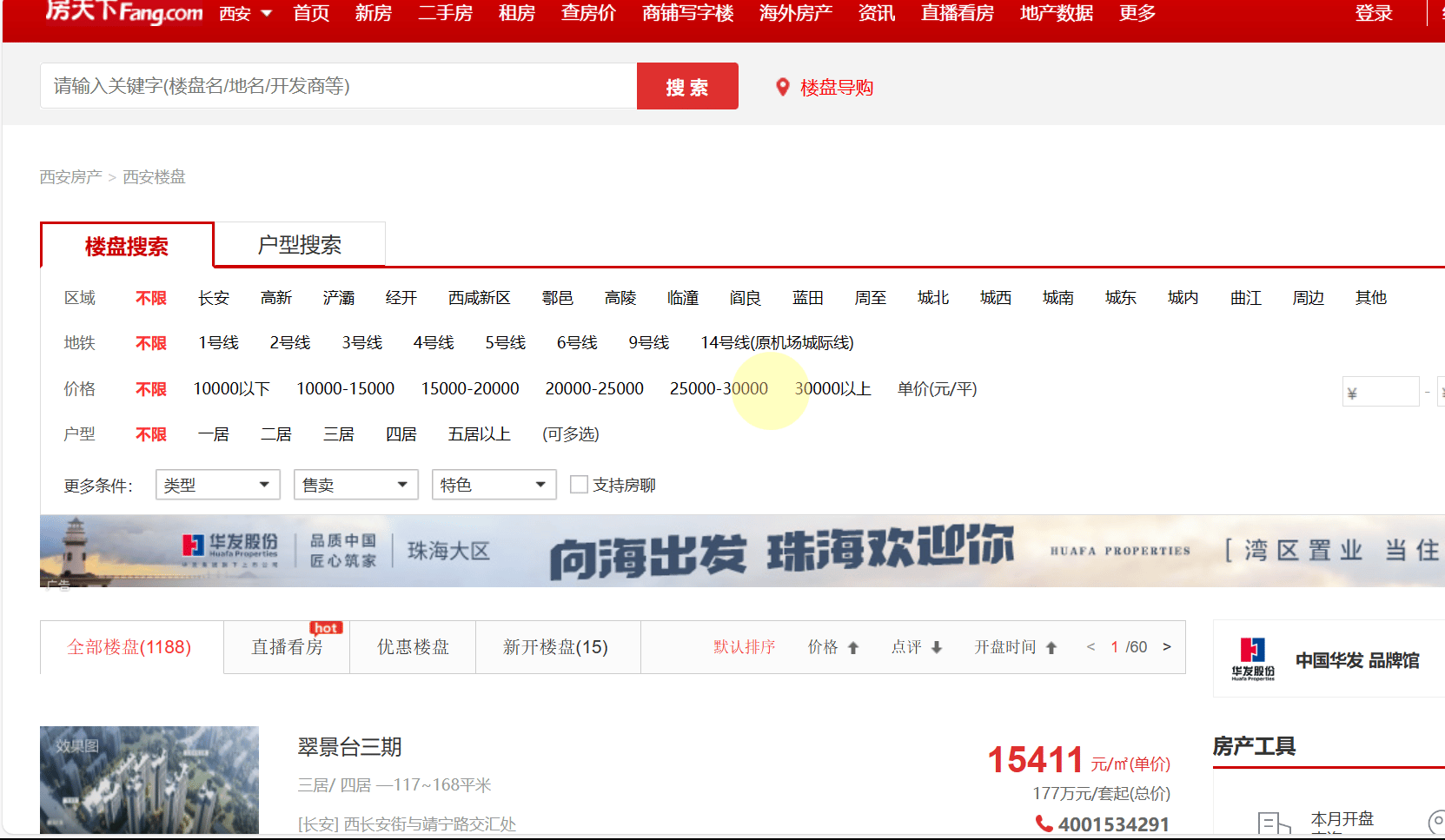The width and height of the screenshot is (1445, 840).
Task: Open the 优惠楼盘 tab
Action: 413,647
